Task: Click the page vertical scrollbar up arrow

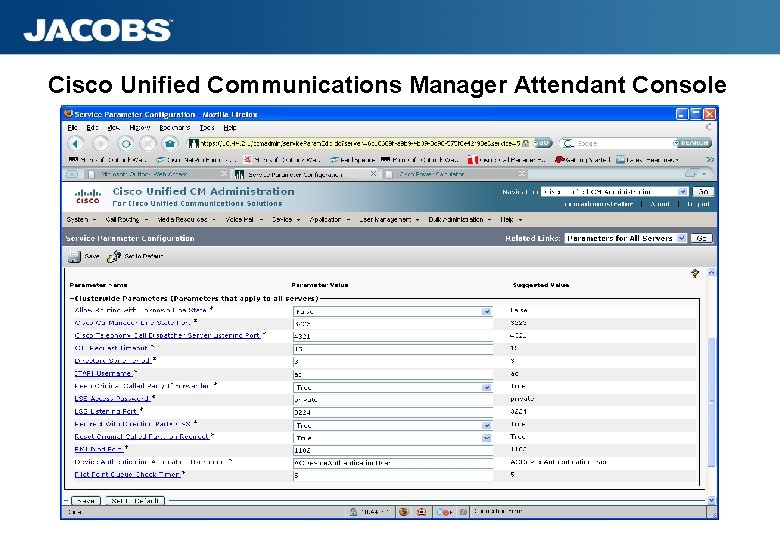Action: (711, 272)
